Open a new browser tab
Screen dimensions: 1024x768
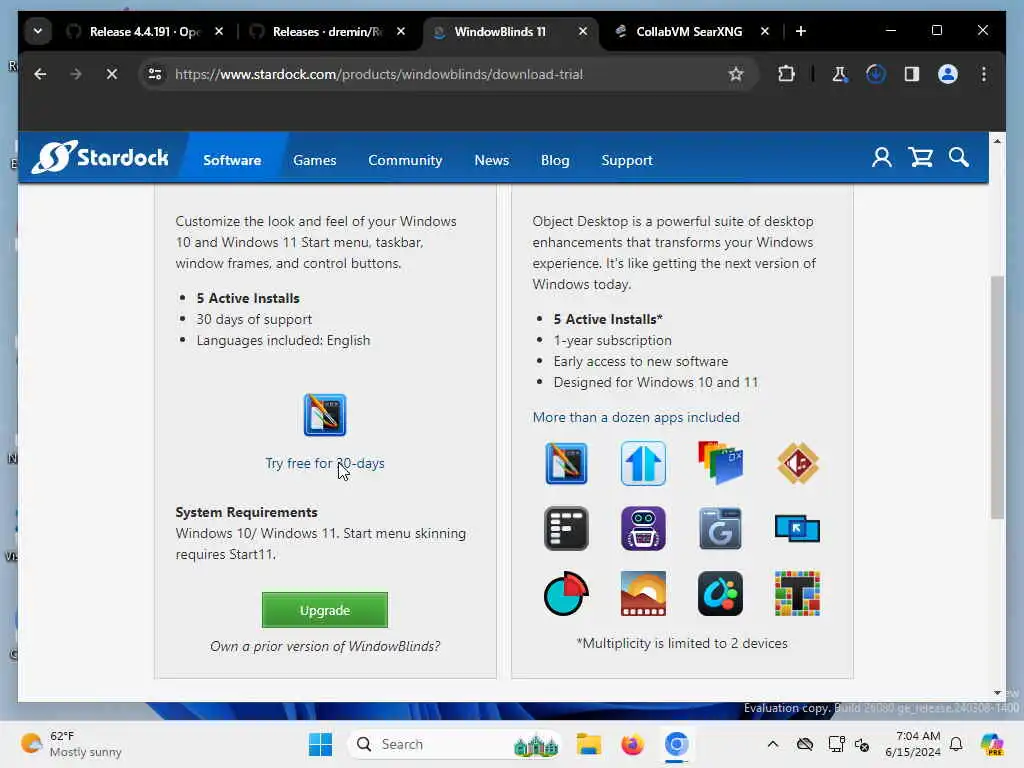coord(801,31)
